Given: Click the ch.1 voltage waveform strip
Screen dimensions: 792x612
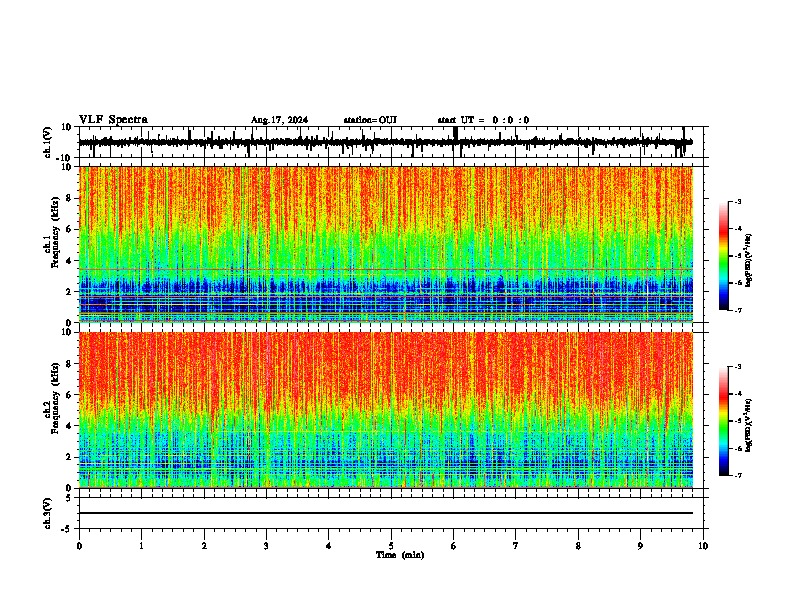Looking at the screenshot, I should [x=386, y=142].
